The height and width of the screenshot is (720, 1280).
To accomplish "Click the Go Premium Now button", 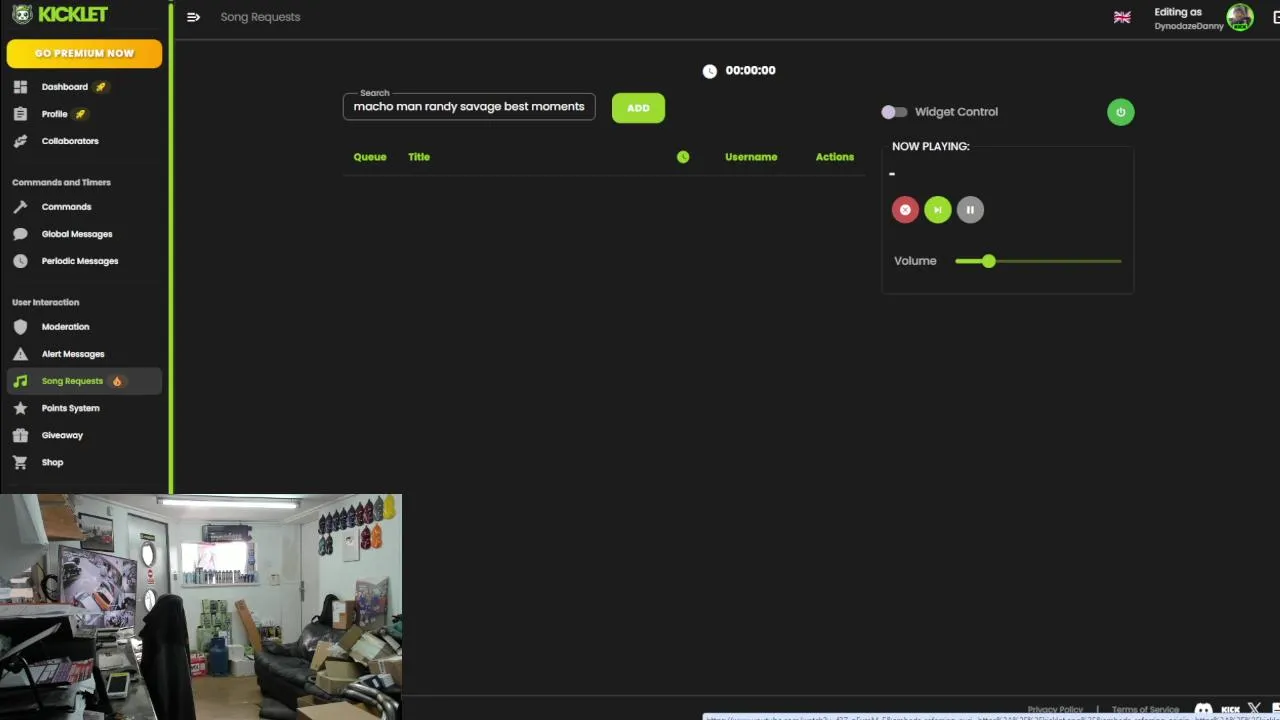I will pyautogui.click(x=84, y=54).
